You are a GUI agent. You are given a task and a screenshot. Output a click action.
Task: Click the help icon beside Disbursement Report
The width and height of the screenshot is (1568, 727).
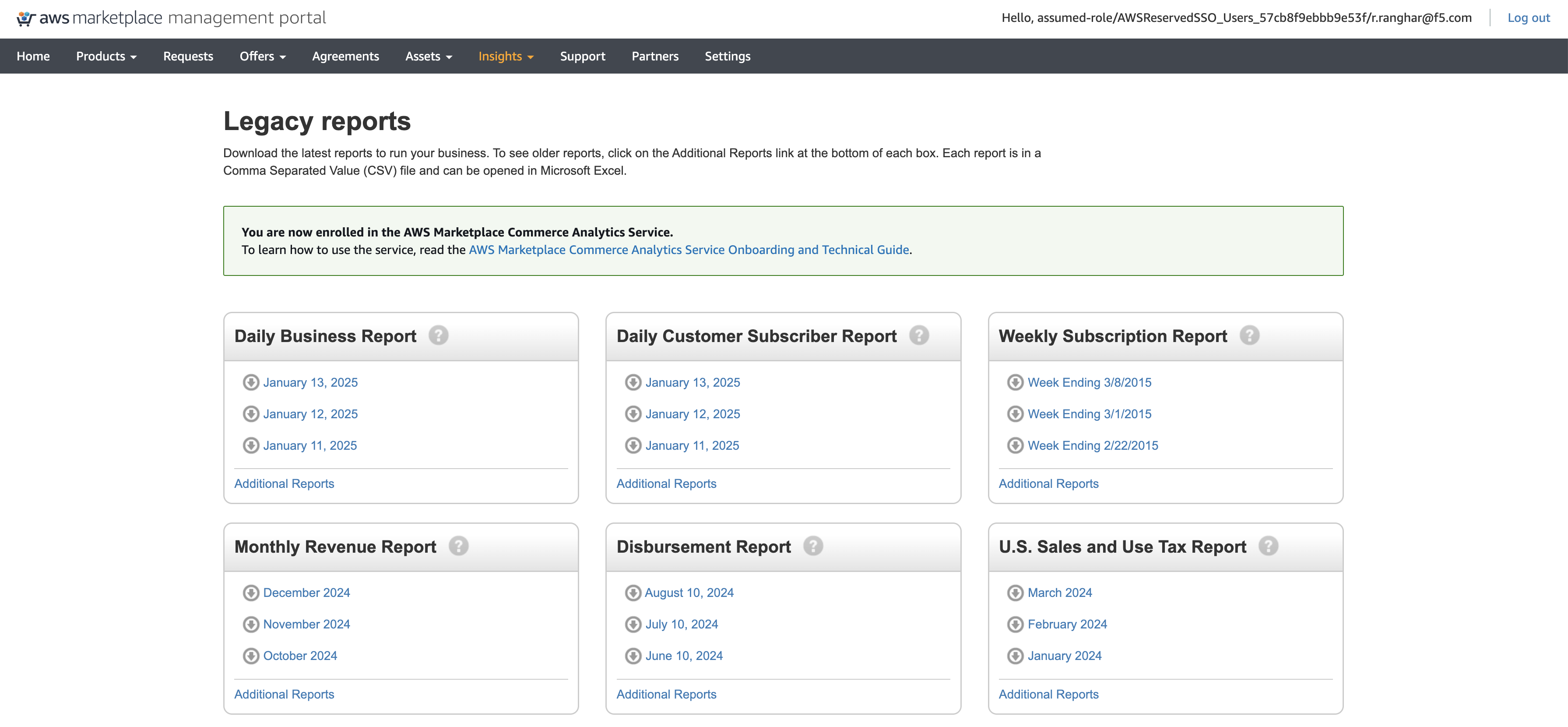(814, 546)
